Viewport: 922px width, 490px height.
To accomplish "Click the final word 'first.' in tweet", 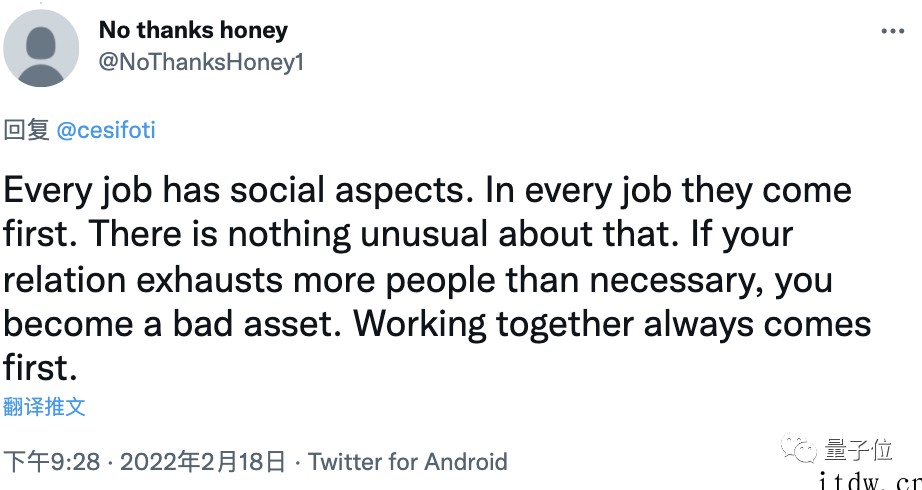I will point(41,369).
